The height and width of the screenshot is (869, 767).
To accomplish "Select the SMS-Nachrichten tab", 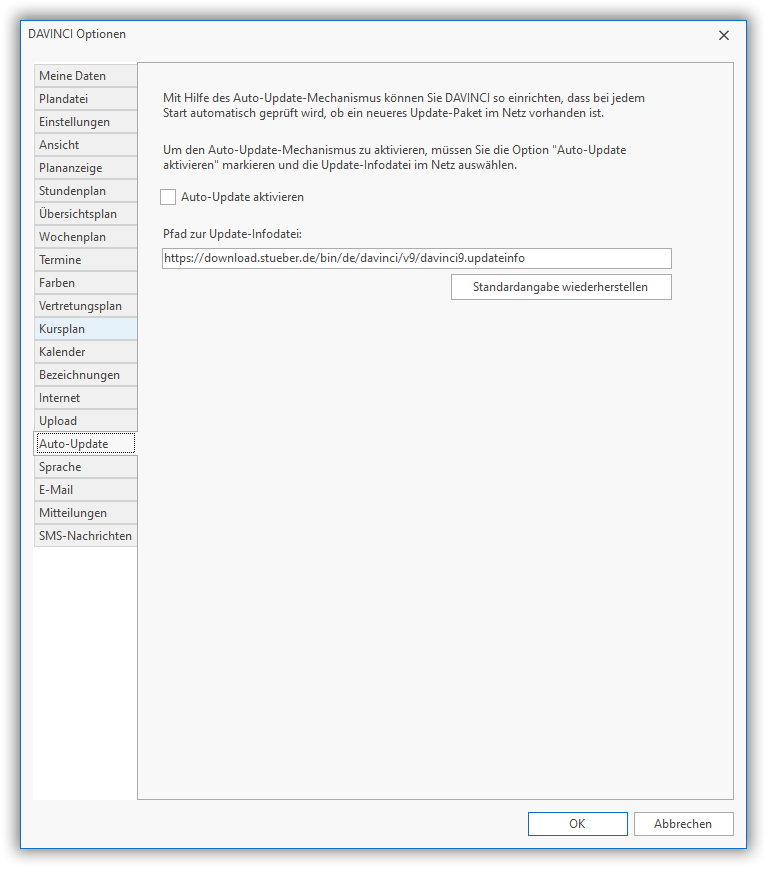I will [x=85, y=536].
